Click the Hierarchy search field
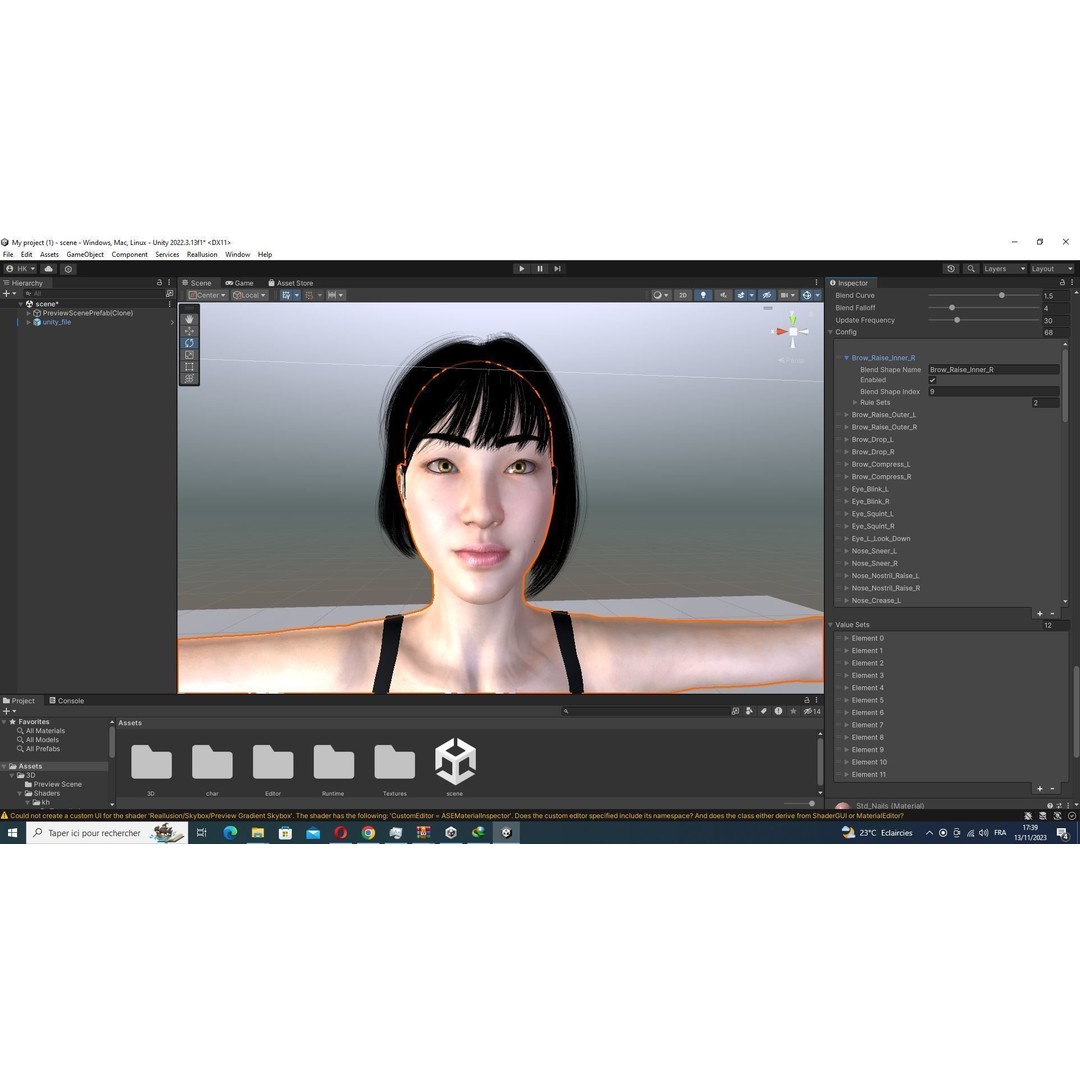The image size is (1080, 1080). [93, 293]
